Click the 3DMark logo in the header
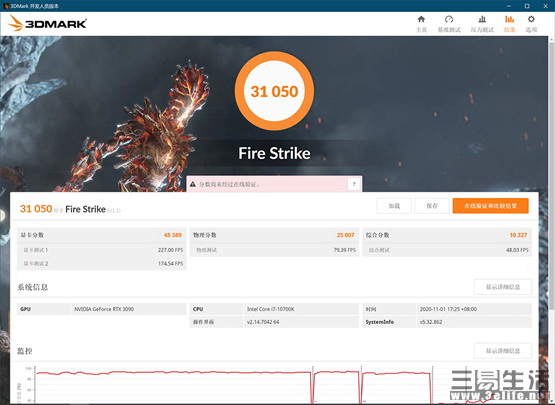Screen dimensions: 555x405 (x=47, y=23)
